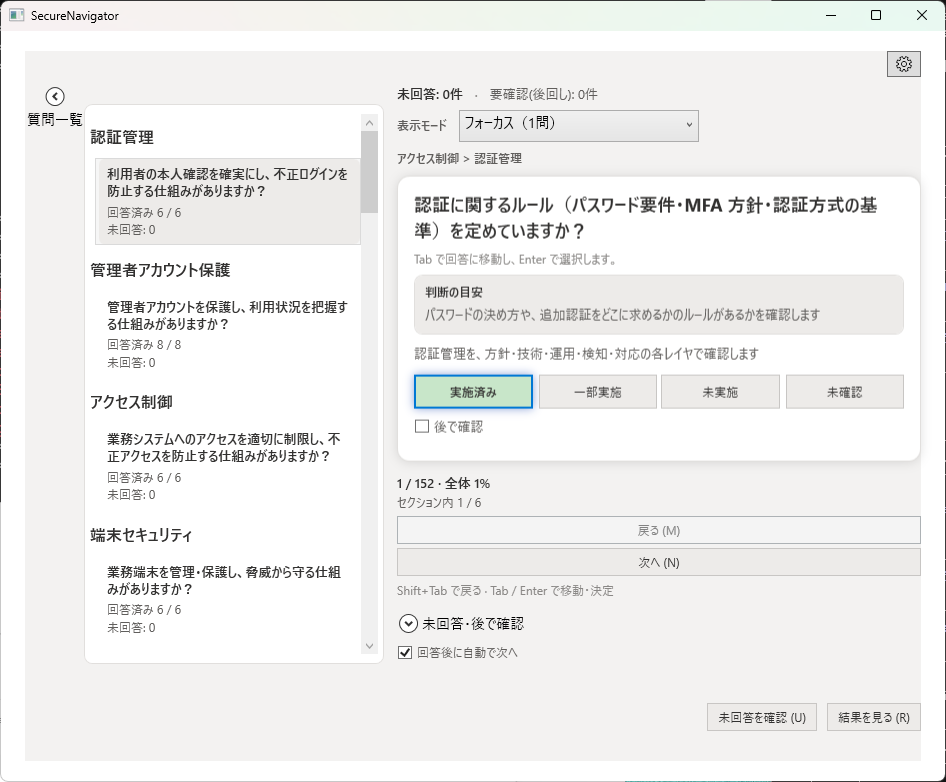The height and width of the screenshot is (782, 946).
Task: Open results via 結果を見る (R)
Action: point(873,717)
